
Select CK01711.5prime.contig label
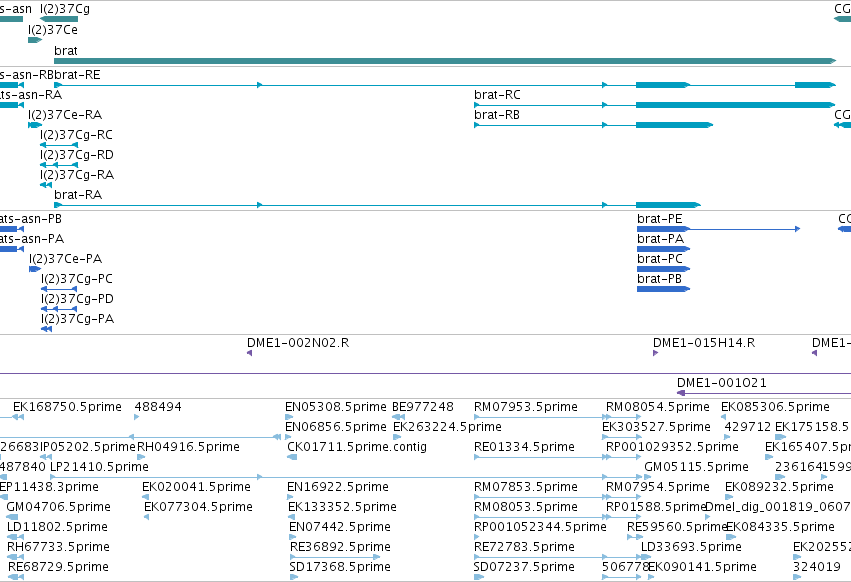point(357,447)
